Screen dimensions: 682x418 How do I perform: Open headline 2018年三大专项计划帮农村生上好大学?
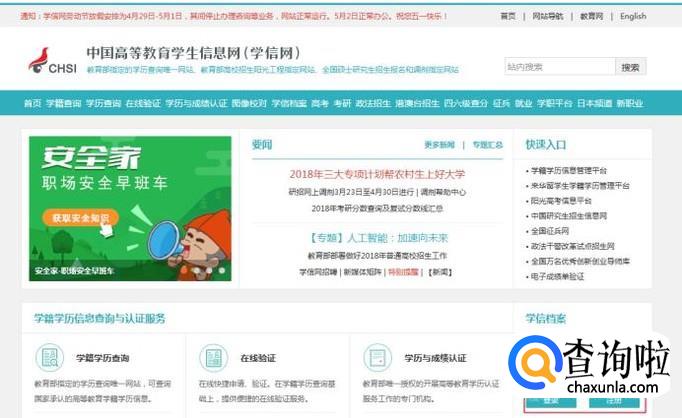pos(377,174)
